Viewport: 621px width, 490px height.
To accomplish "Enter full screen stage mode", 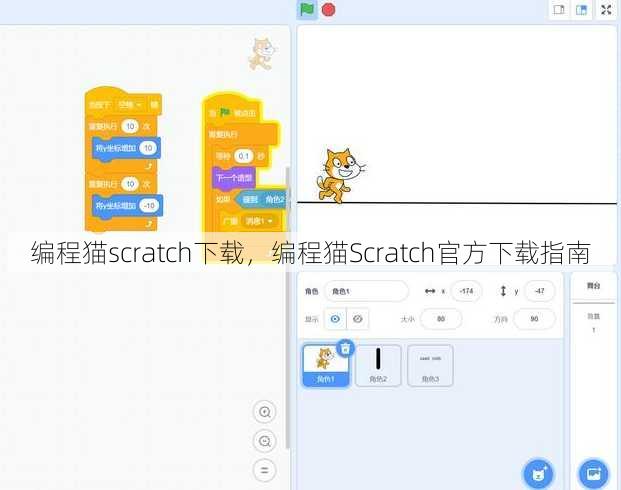I will (x=606, y=10).
